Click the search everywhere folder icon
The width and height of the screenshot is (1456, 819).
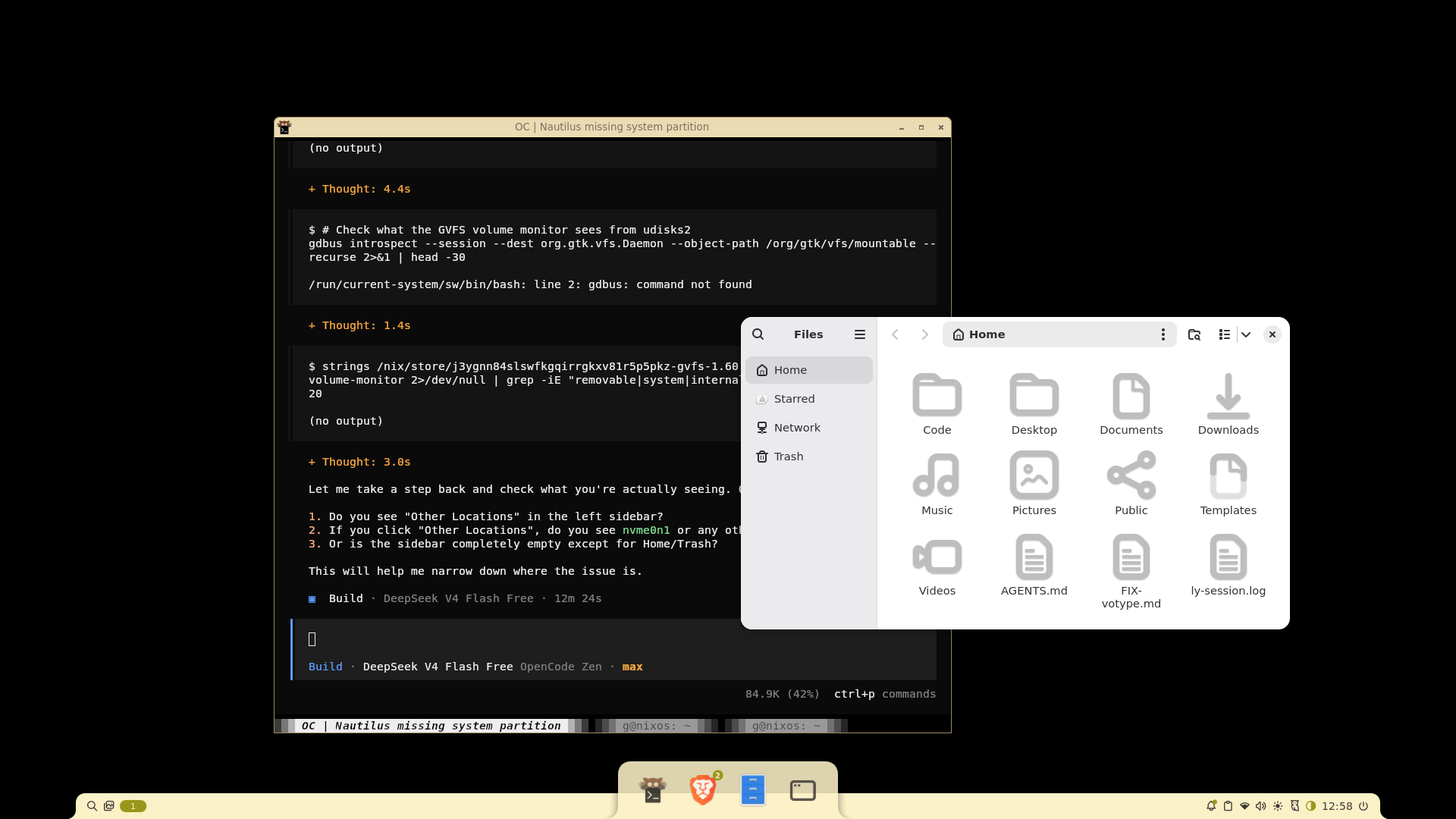pyautogui.click(x=1194, y=334)
